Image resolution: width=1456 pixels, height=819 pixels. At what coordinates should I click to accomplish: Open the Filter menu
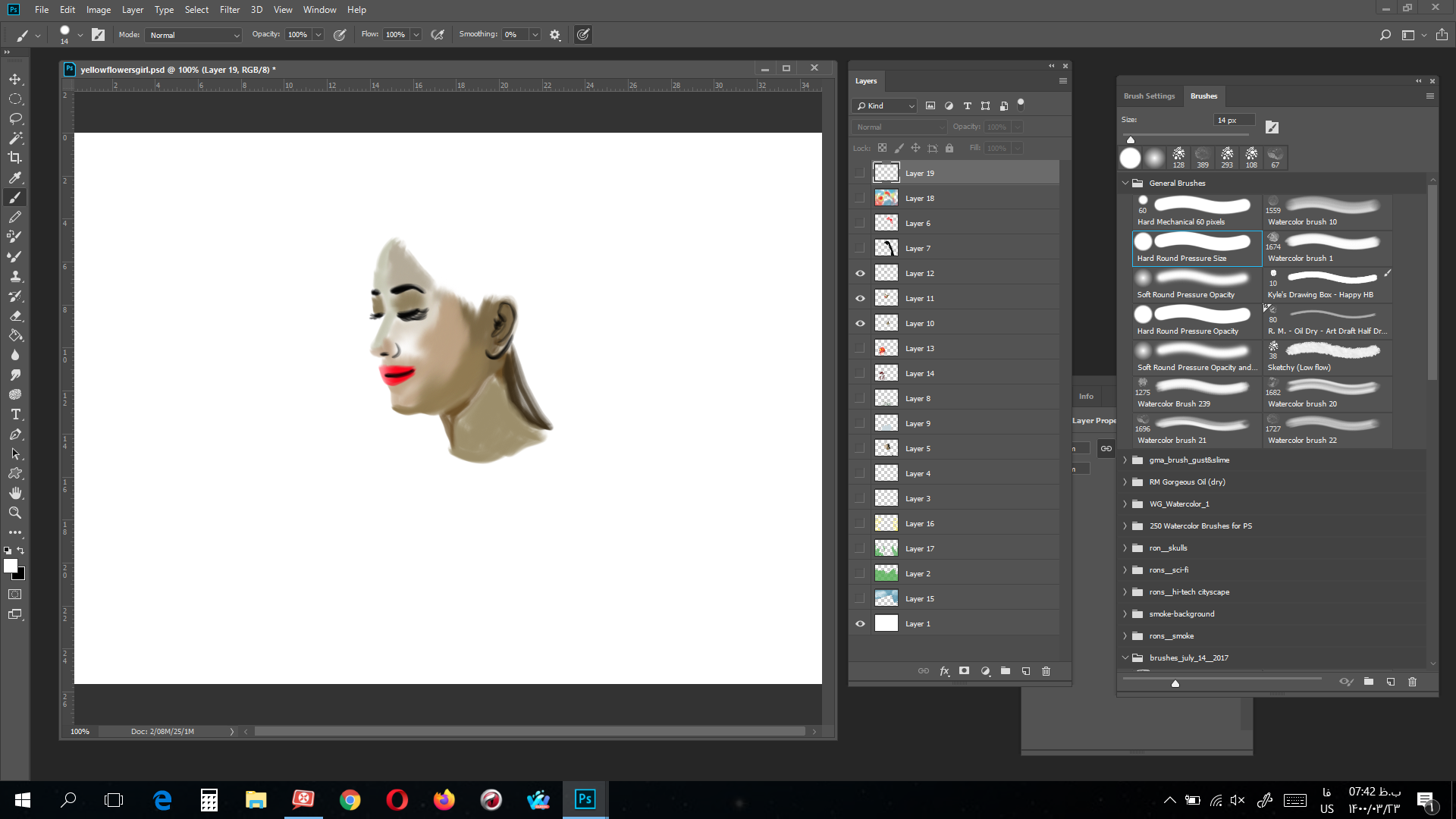tap(230, 10)
